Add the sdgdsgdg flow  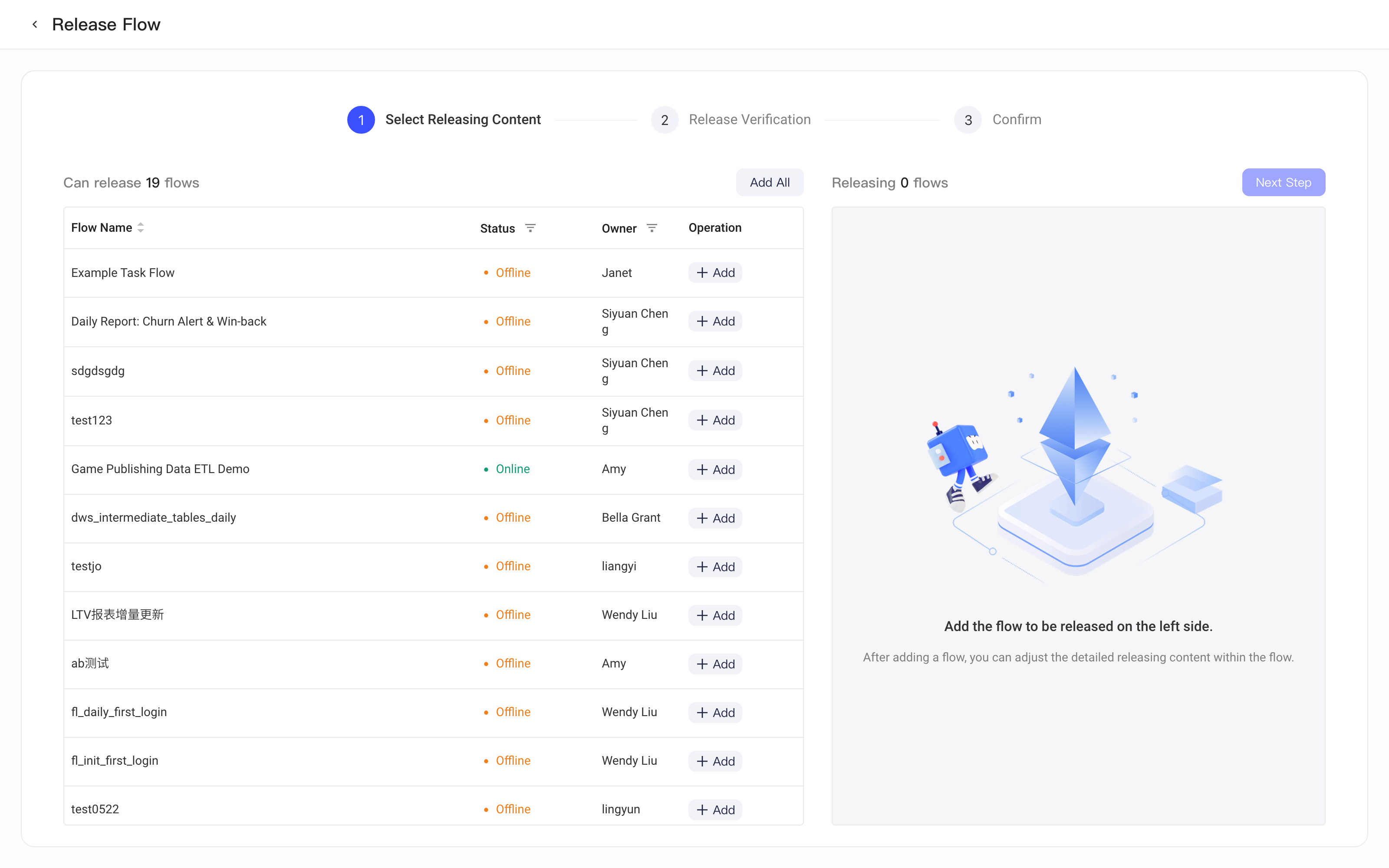point(715,371)
